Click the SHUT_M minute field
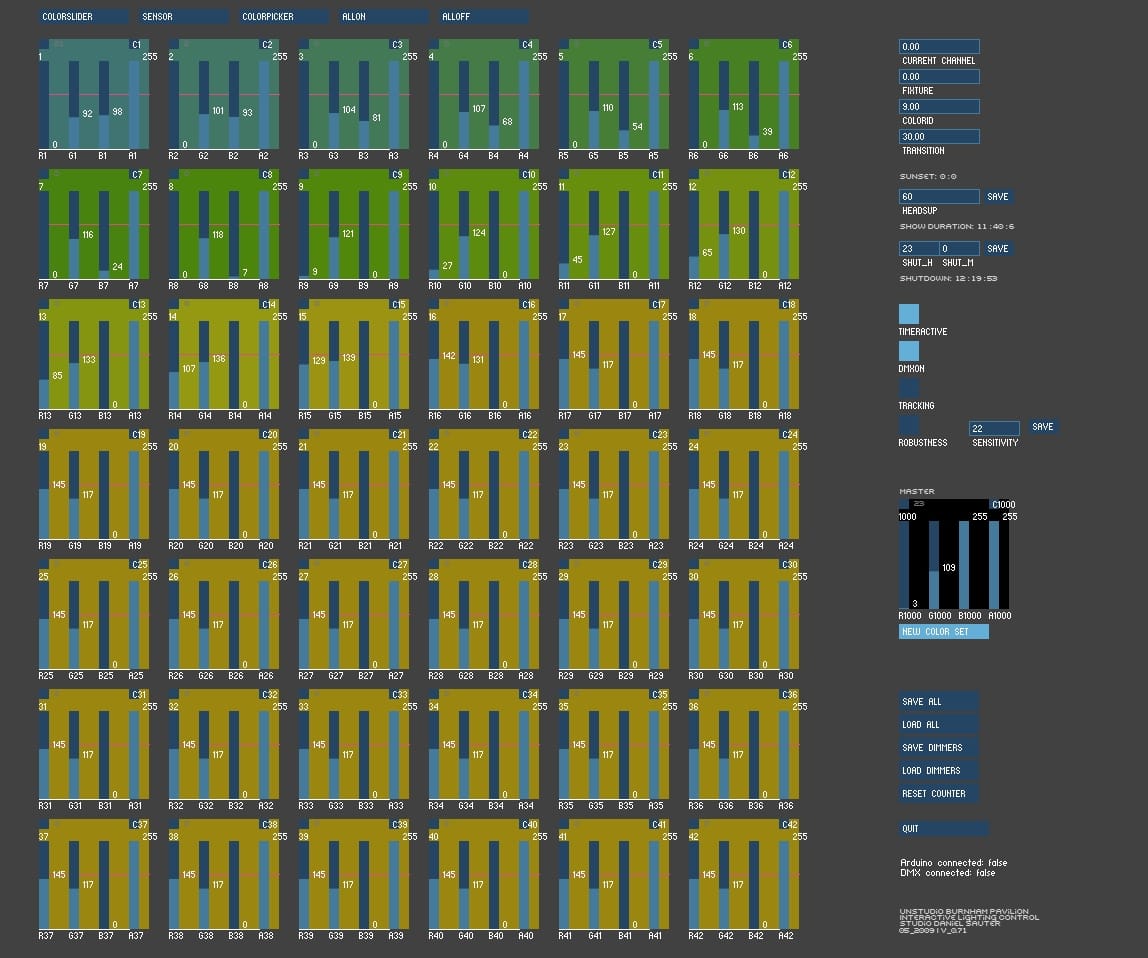Image resolution: width=1148 pixels, height=958 pixels. click(x=959, y=248)
